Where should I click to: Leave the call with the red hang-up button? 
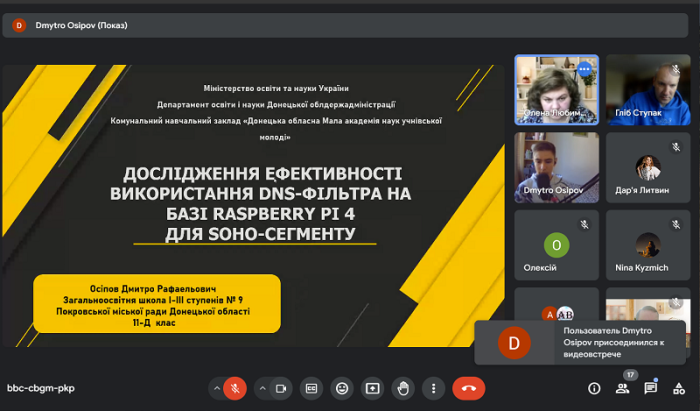coord(468,388)
